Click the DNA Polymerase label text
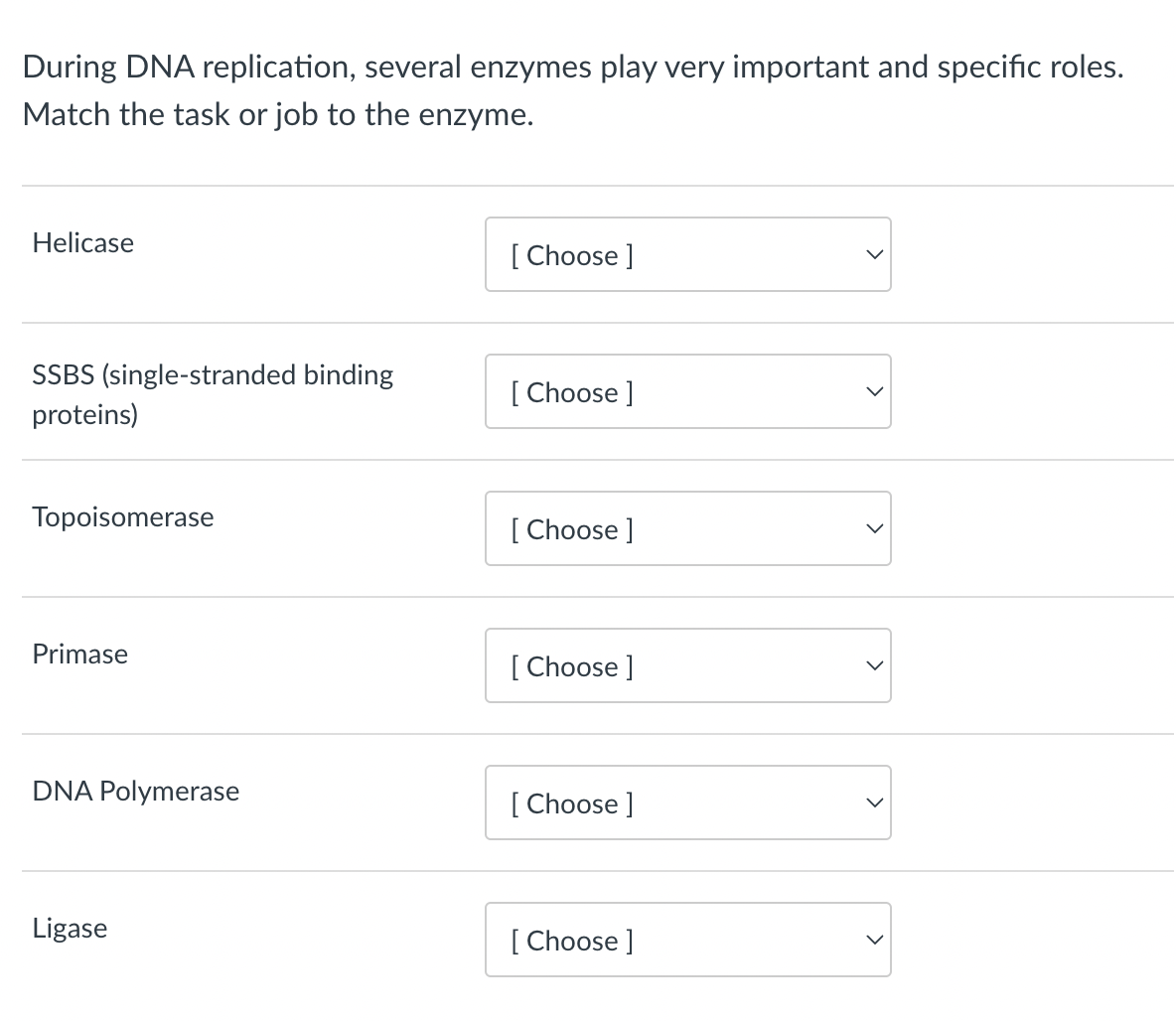Screen dimensions: 1176x1021 point(136,791)
